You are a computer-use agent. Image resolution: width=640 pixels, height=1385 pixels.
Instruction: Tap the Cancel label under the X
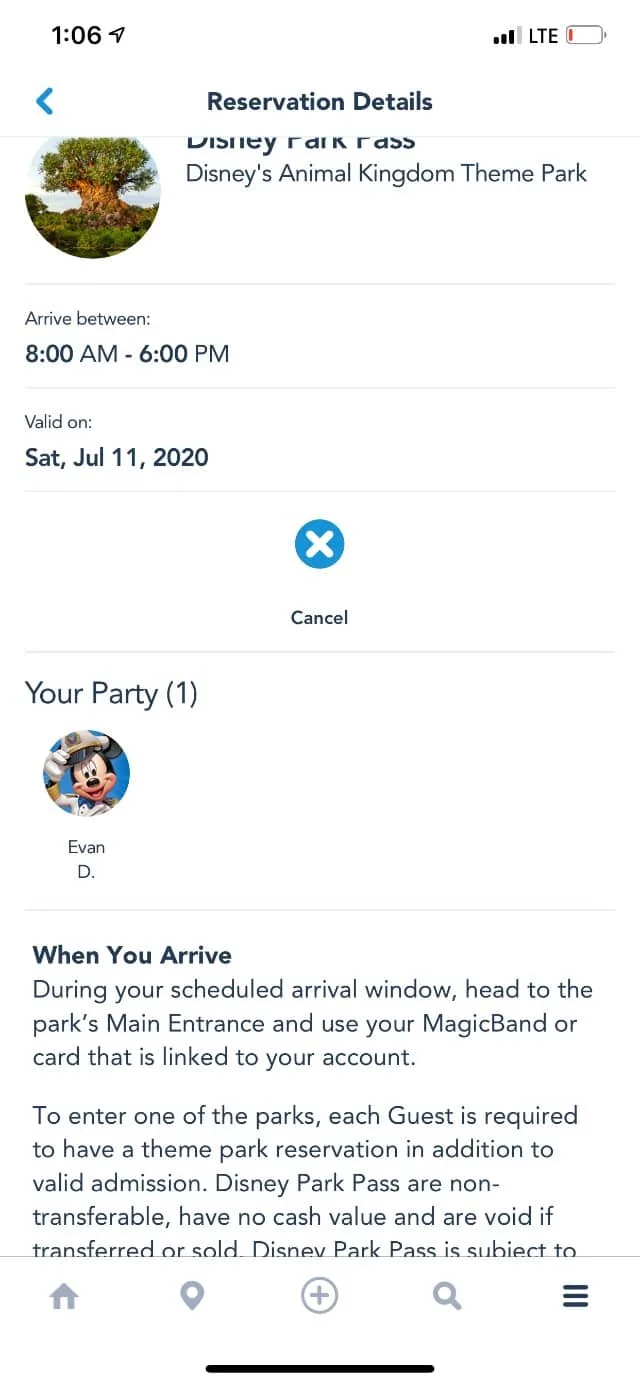[x=319, y=617]
